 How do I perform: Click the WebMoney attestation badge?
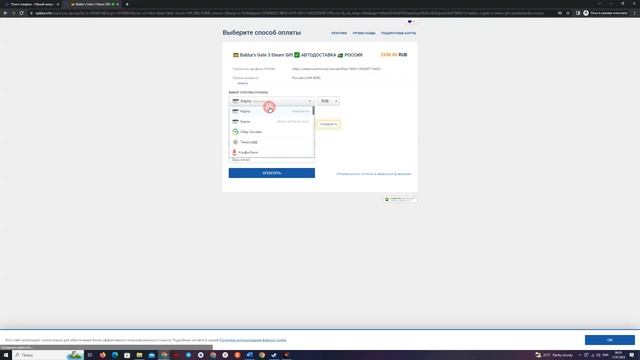point(399,199)
